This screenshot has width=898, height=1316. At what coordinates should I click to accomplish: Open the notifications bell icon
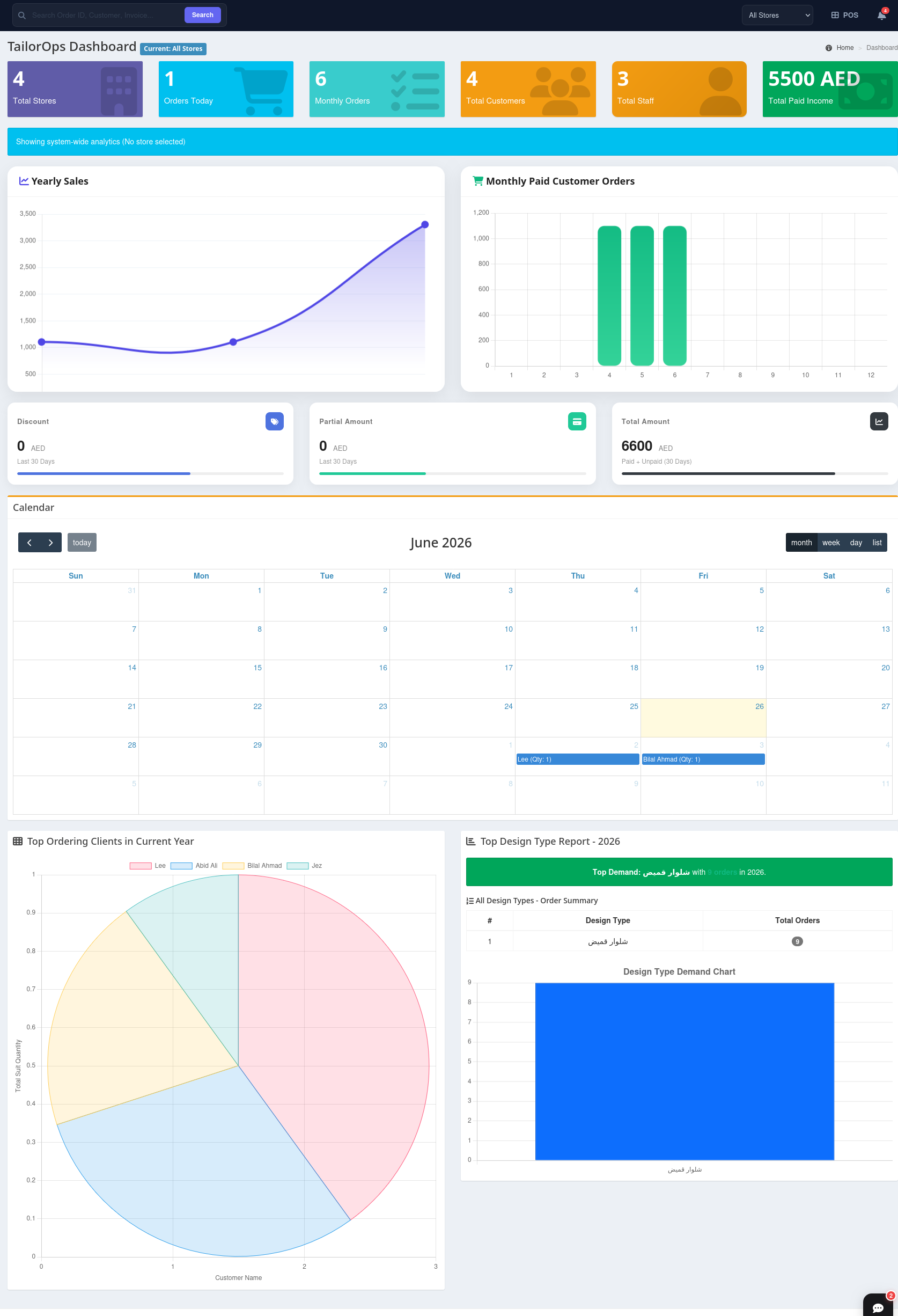[881, 15]
